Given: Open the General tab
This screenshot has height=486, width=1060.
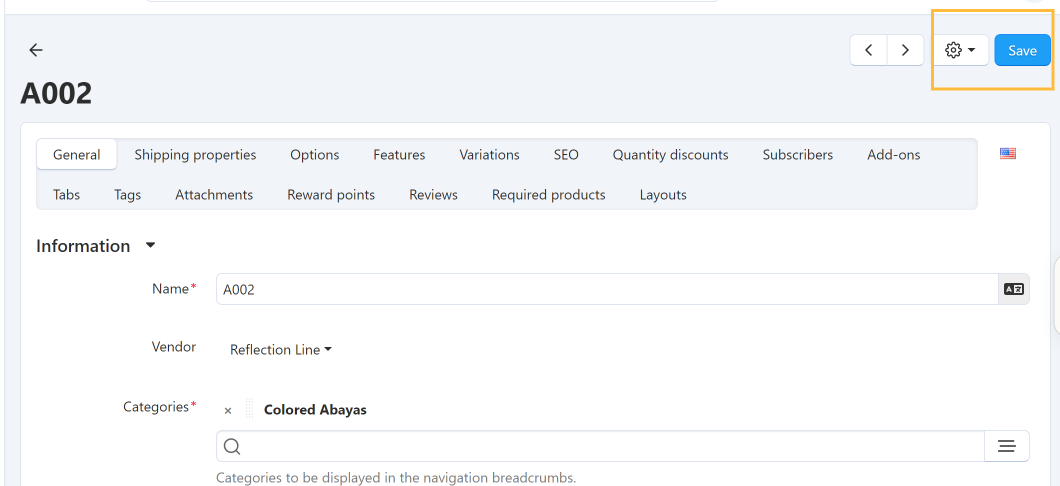Looking at the screenshot, I should point(76,155).
